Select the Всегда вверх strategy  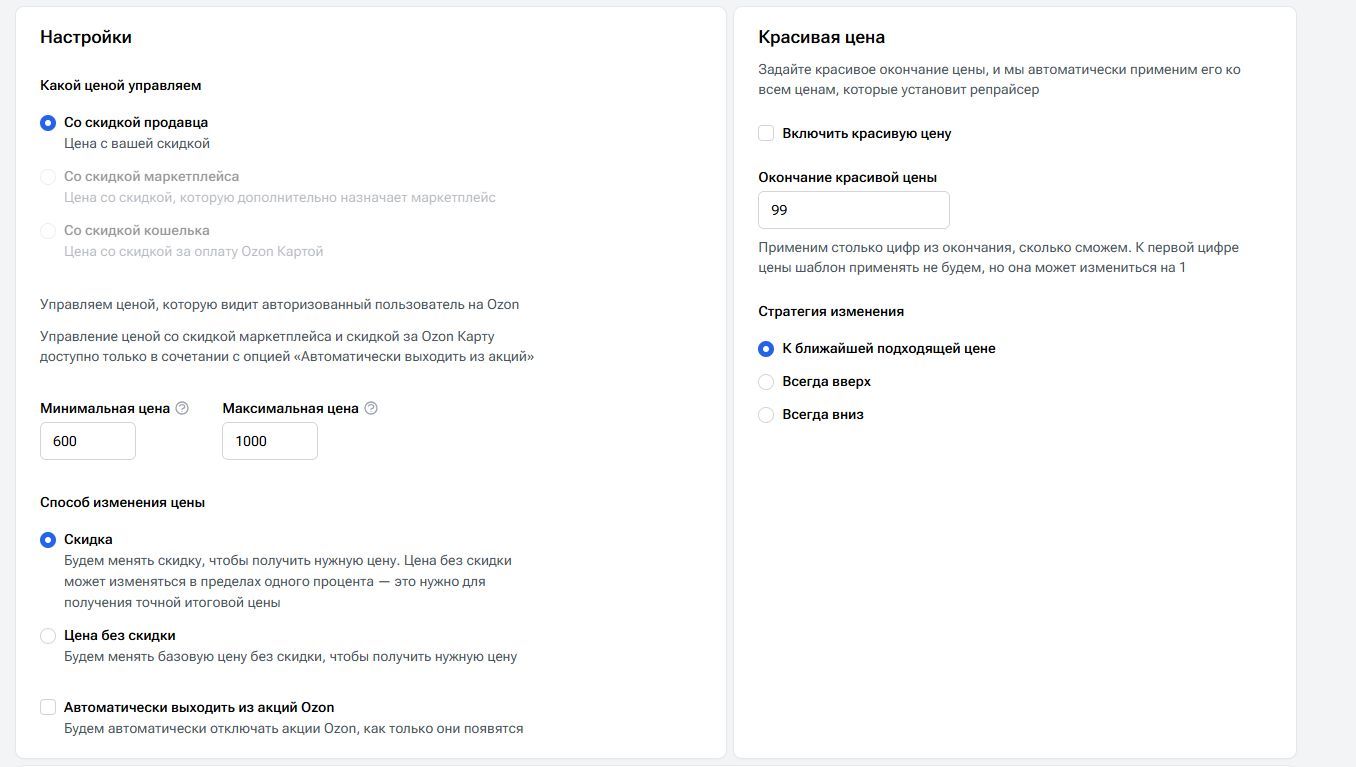pyautogui.click(x=766, y=382)
